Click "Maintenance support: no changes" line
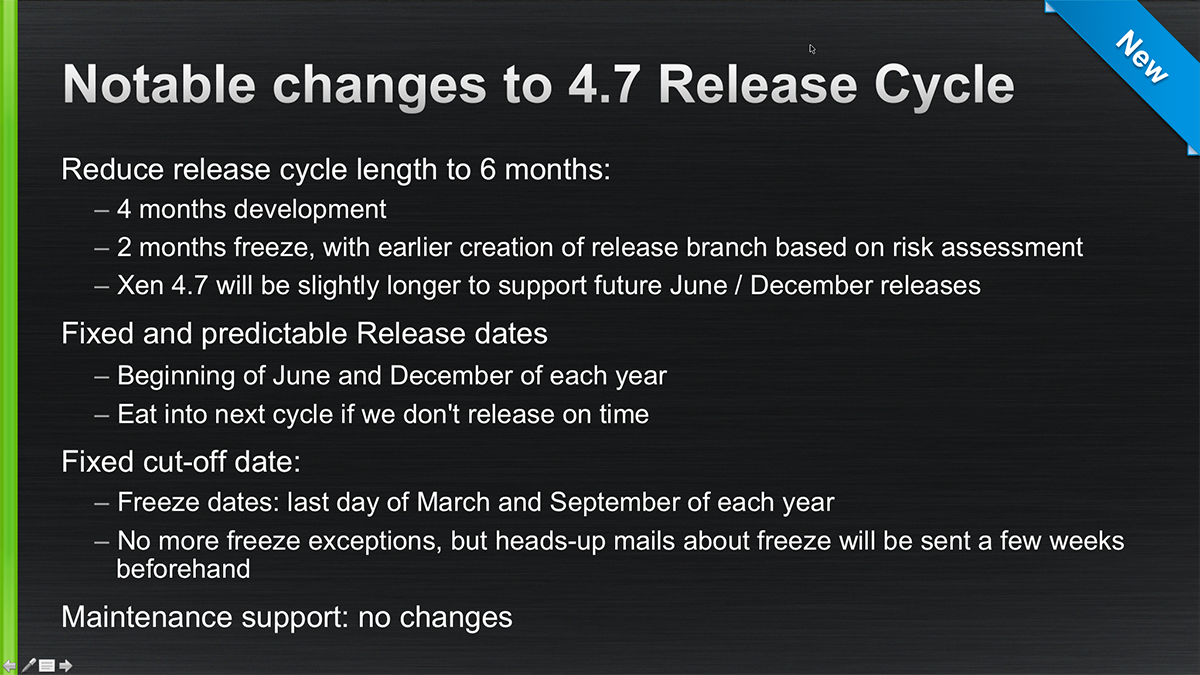The width and height of the screenshot is (1200, 675). 287,617
